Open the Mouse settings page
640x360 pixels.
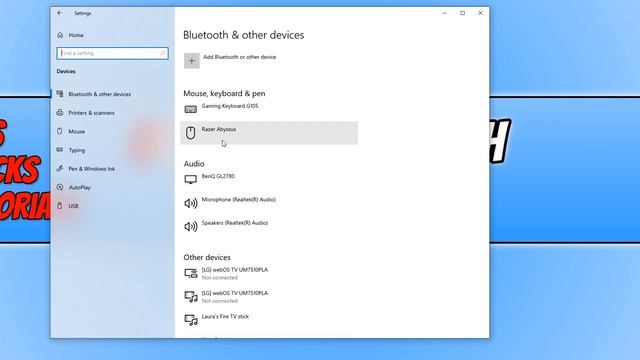[77, 131]
